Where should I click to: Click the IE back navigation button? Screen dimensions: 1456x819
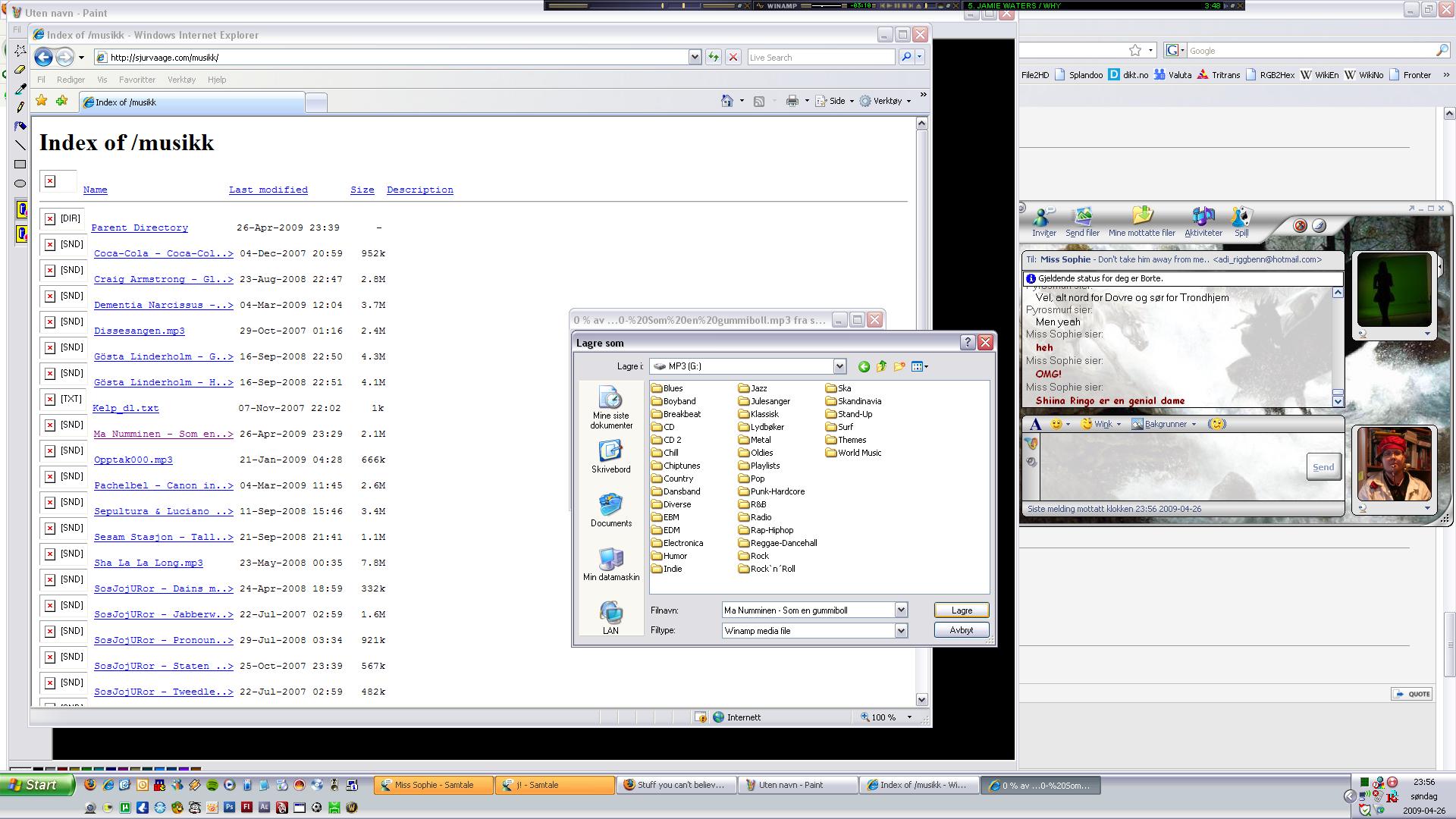point(44,57)
